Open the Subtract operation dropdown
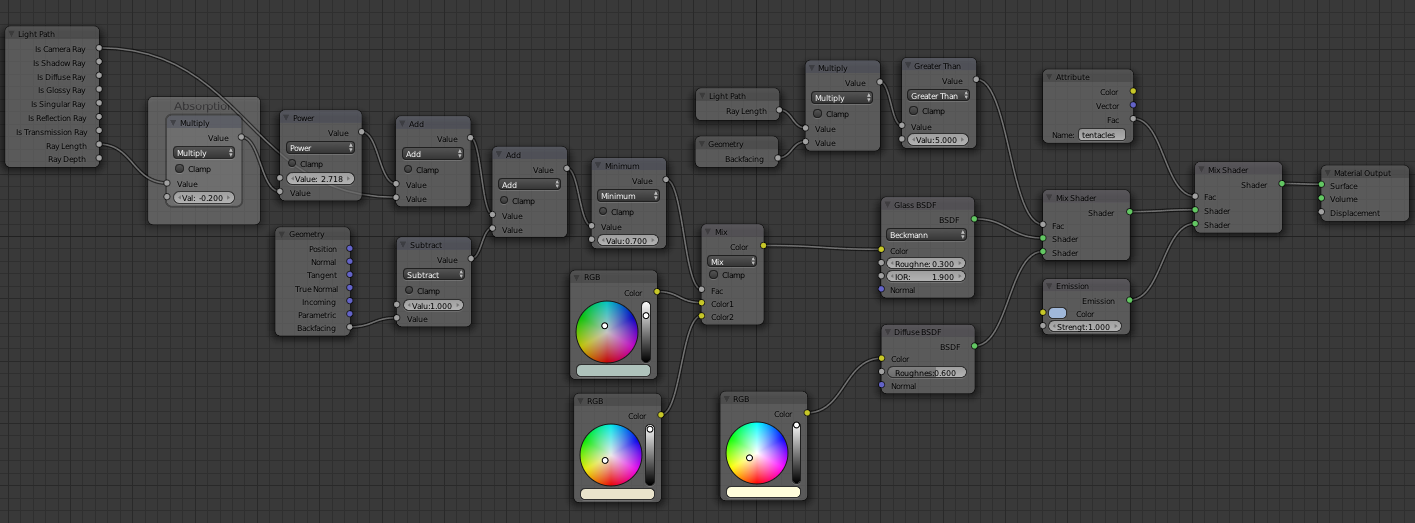Viewport: 1415px width, 523px height. tap(436, 275)
